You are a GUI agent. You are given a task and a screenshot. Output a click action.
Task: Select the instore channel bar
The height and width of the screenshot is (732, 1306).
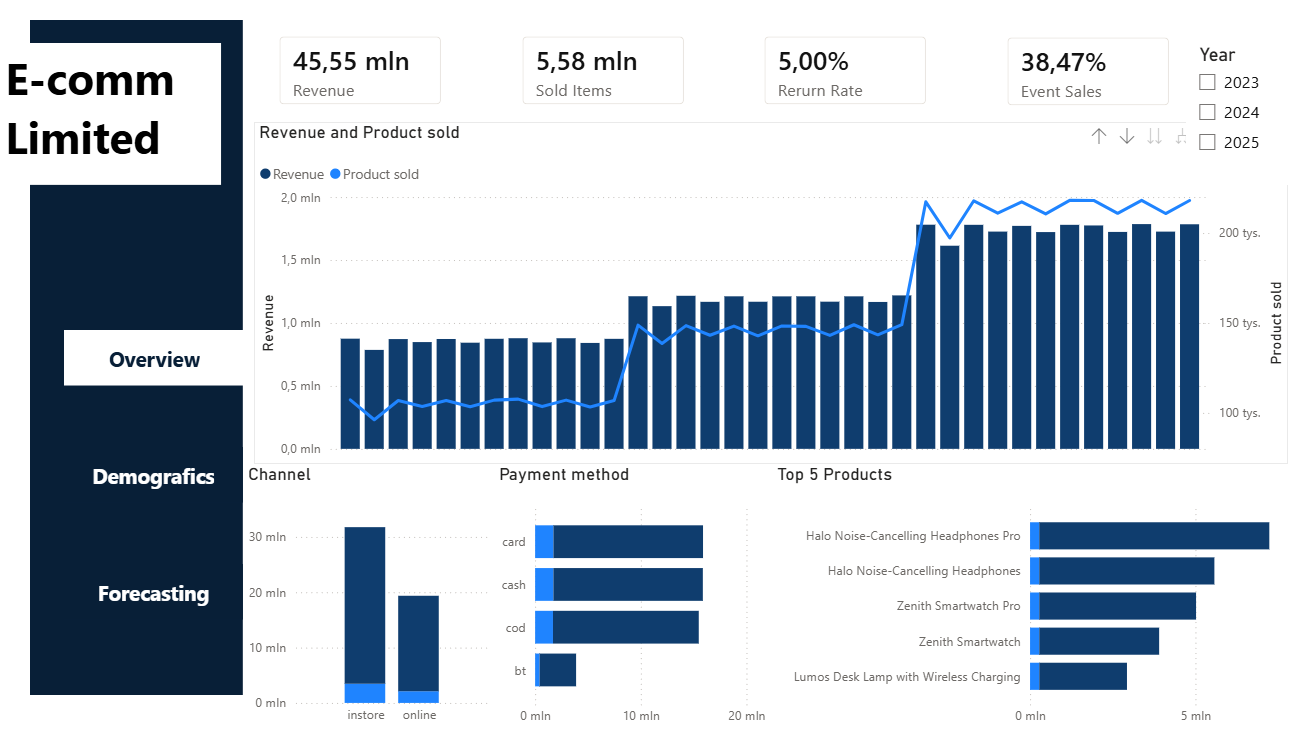(365, 614)
